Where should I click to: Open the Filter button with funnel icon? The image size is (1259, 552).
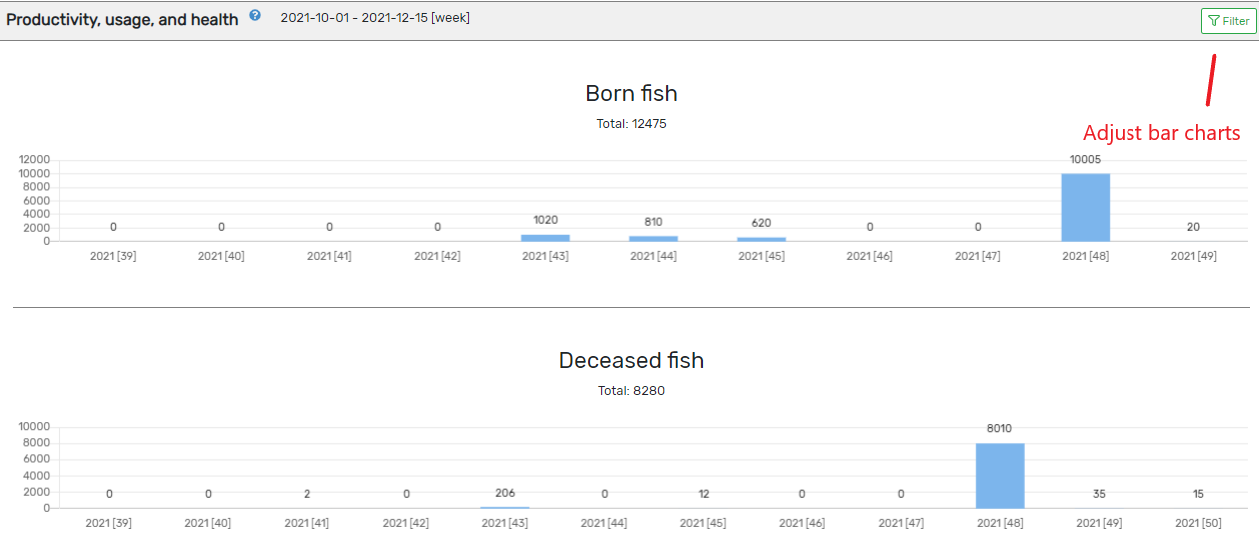[x=1228, y=21]
